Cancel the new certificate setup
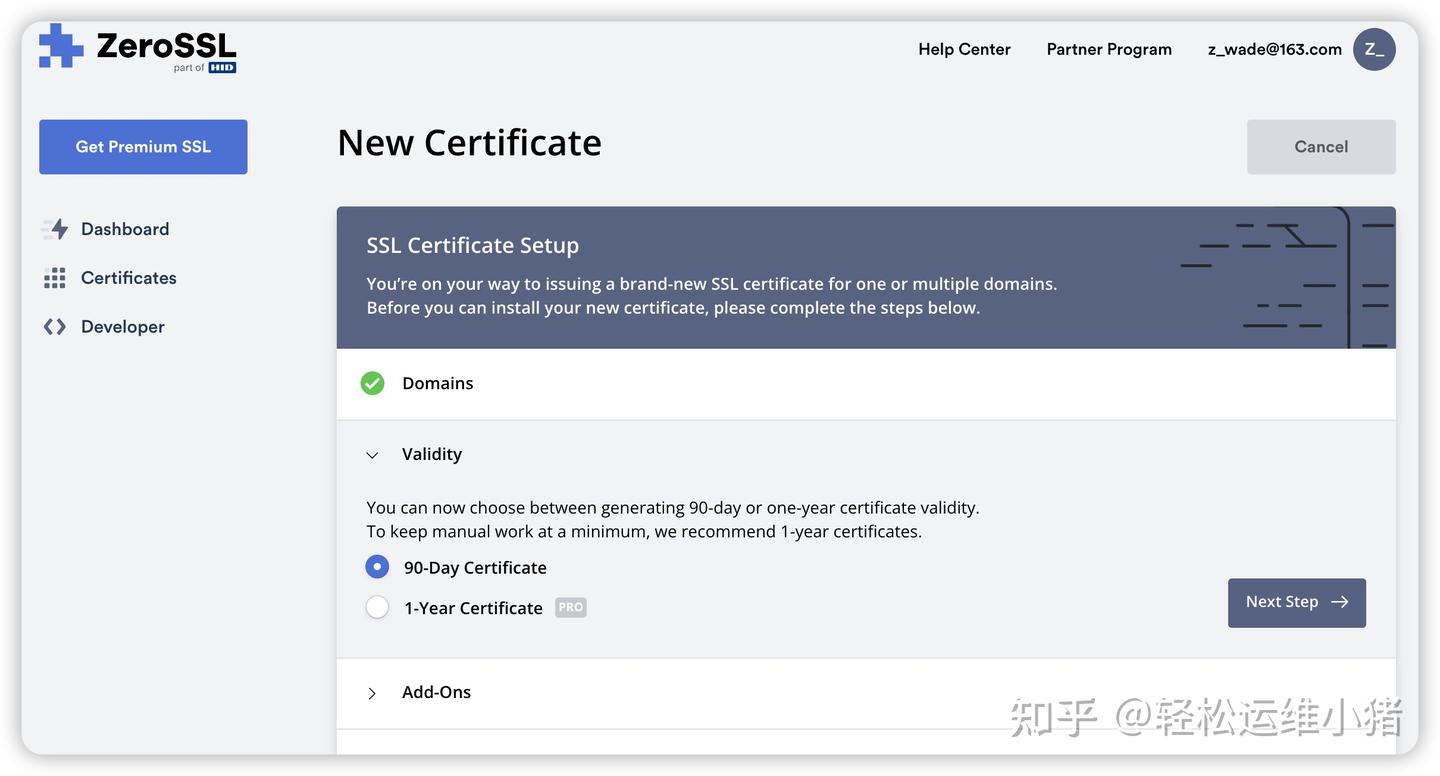The width and height of the screenshot is (1440, 776). (x=1320, y=147)
